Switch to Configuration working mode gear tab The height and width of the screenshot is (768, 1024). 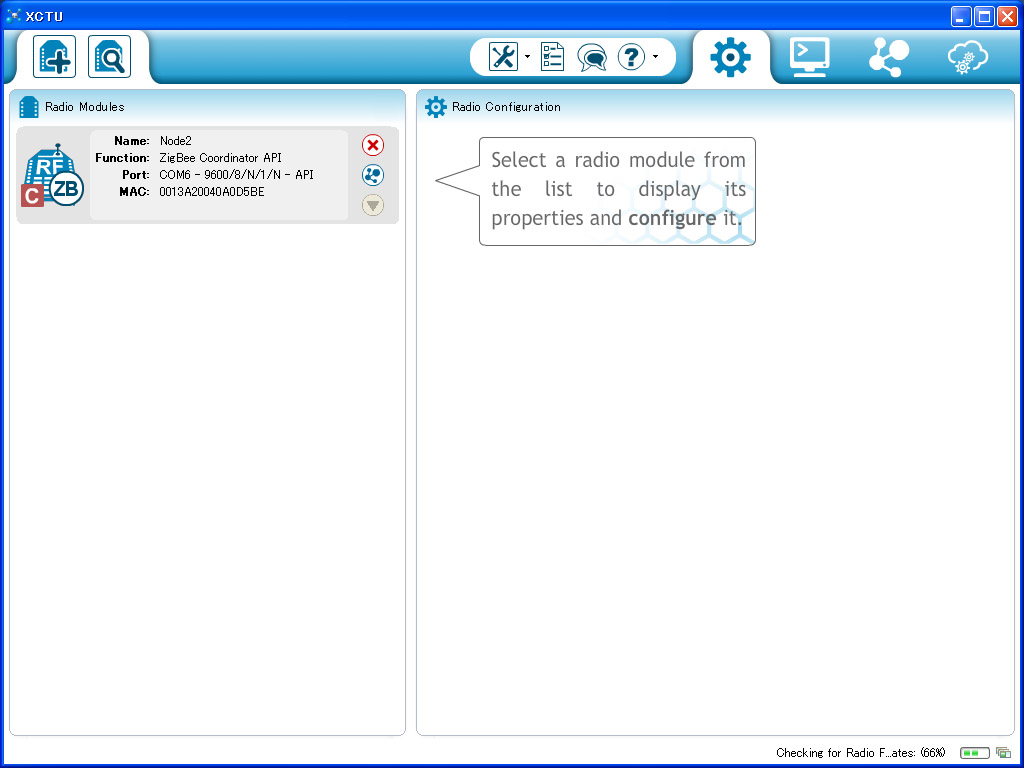(x=730, y=57)
